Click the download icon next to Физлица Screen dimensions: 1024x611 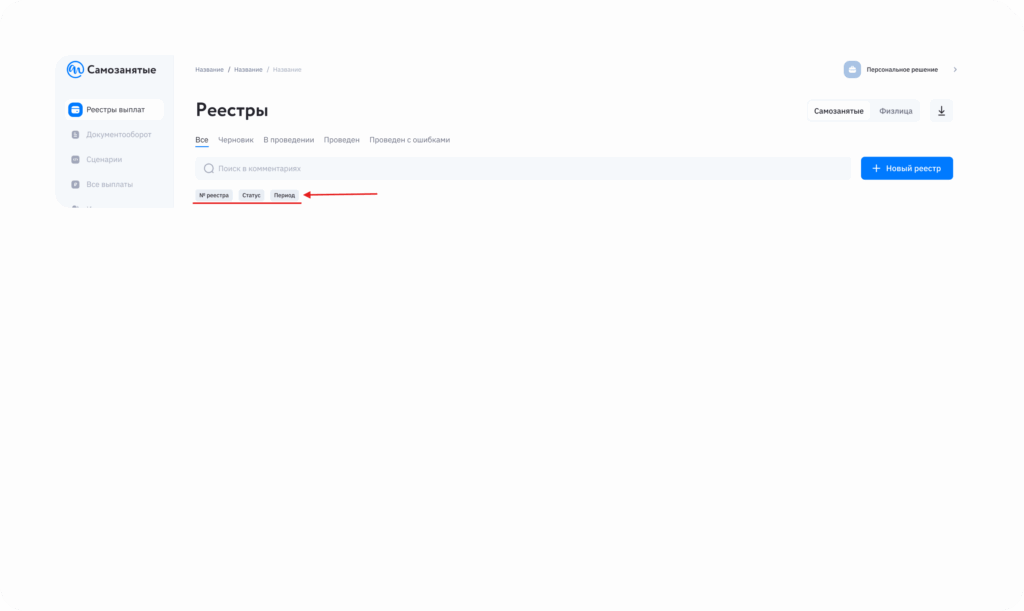point(941,111)
